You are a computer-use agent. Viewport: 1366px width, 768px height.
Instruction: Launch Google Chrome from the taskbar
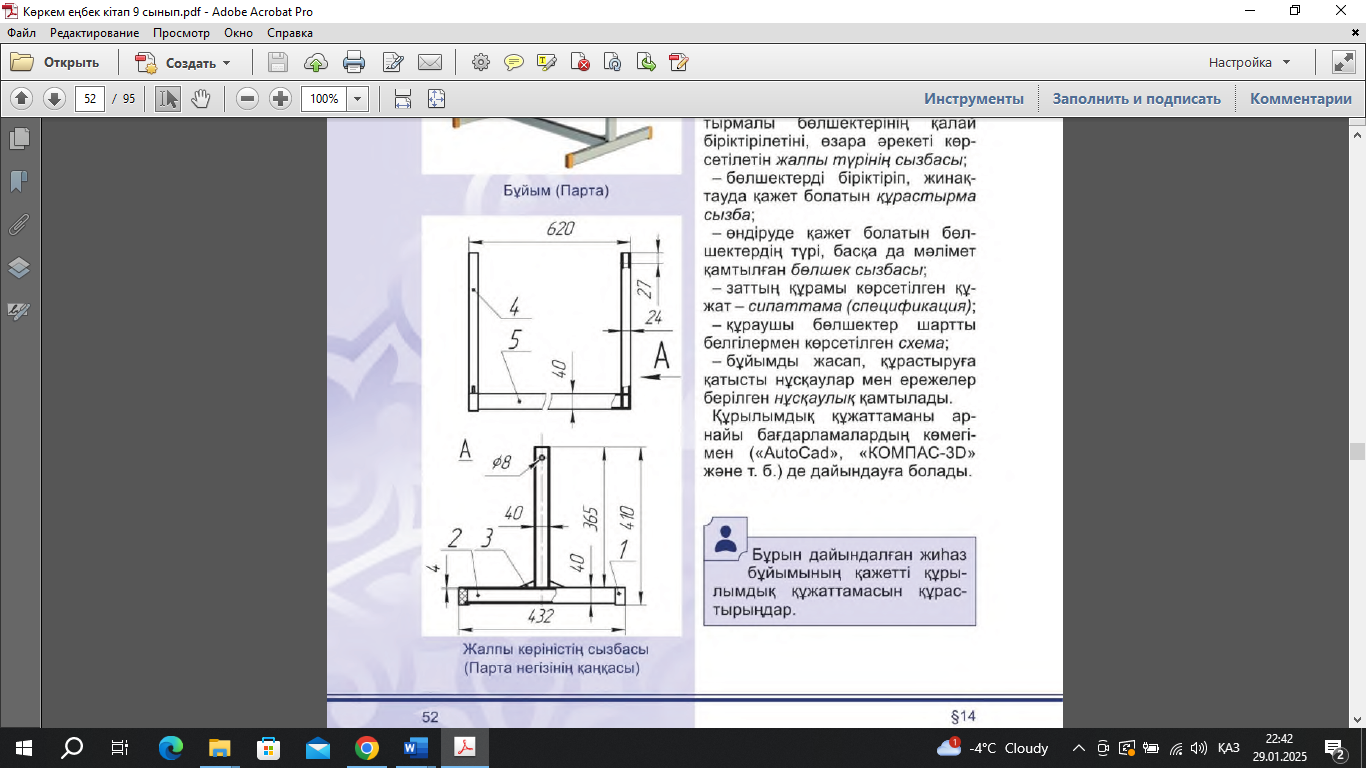(x=366, y=747)
